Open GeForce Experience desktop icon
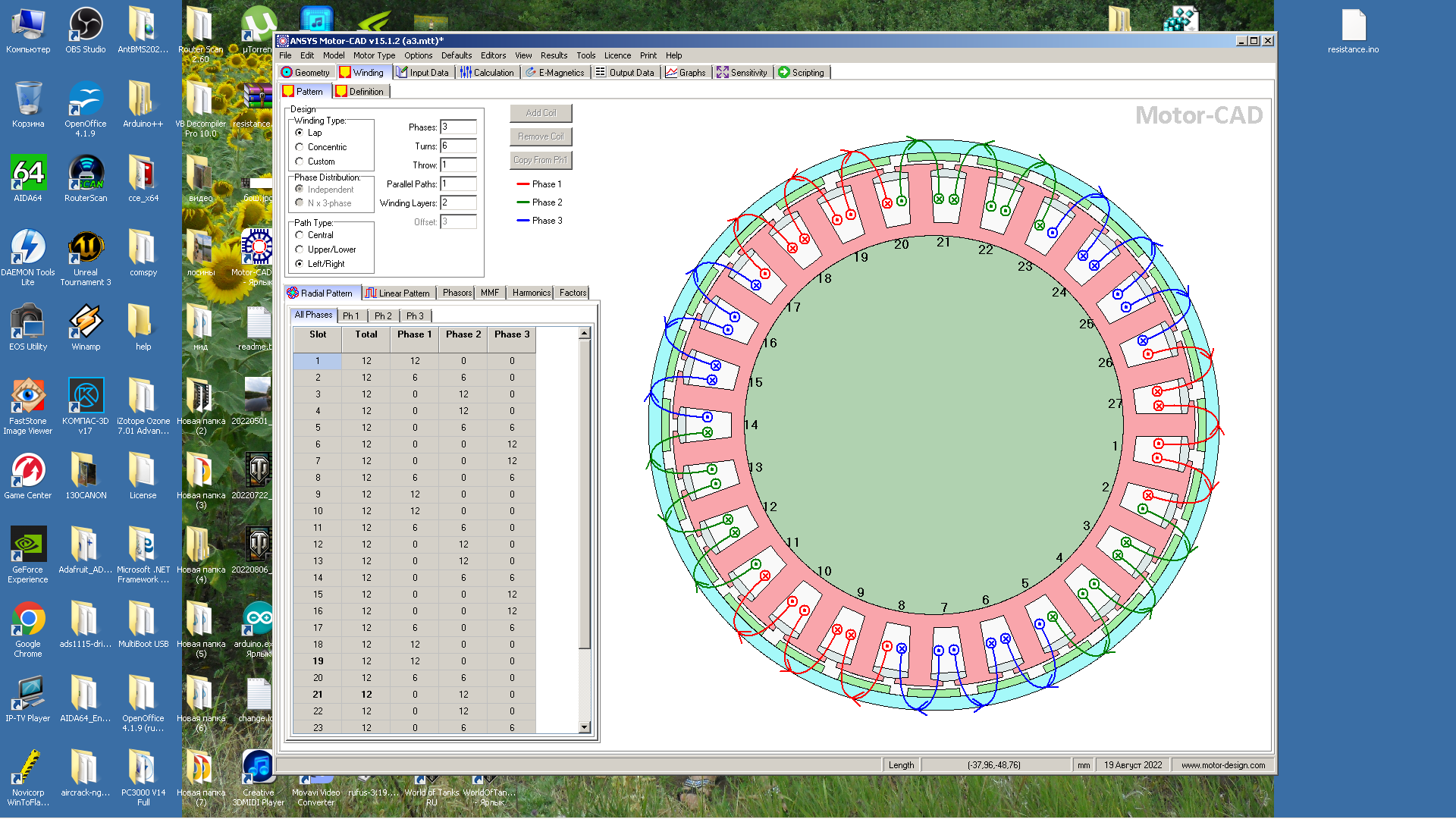The height and width of the screenshot is (819, 1456). point(28,555)
